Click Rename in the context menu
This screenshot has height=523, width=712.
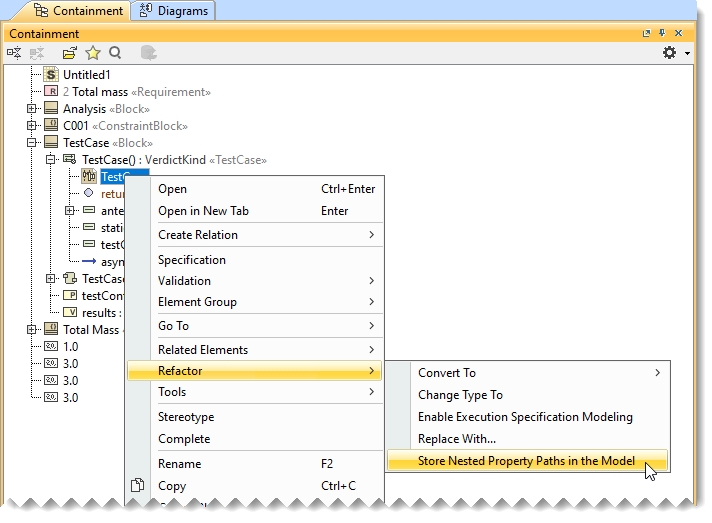pyautogui.click(x=179, y=464)
